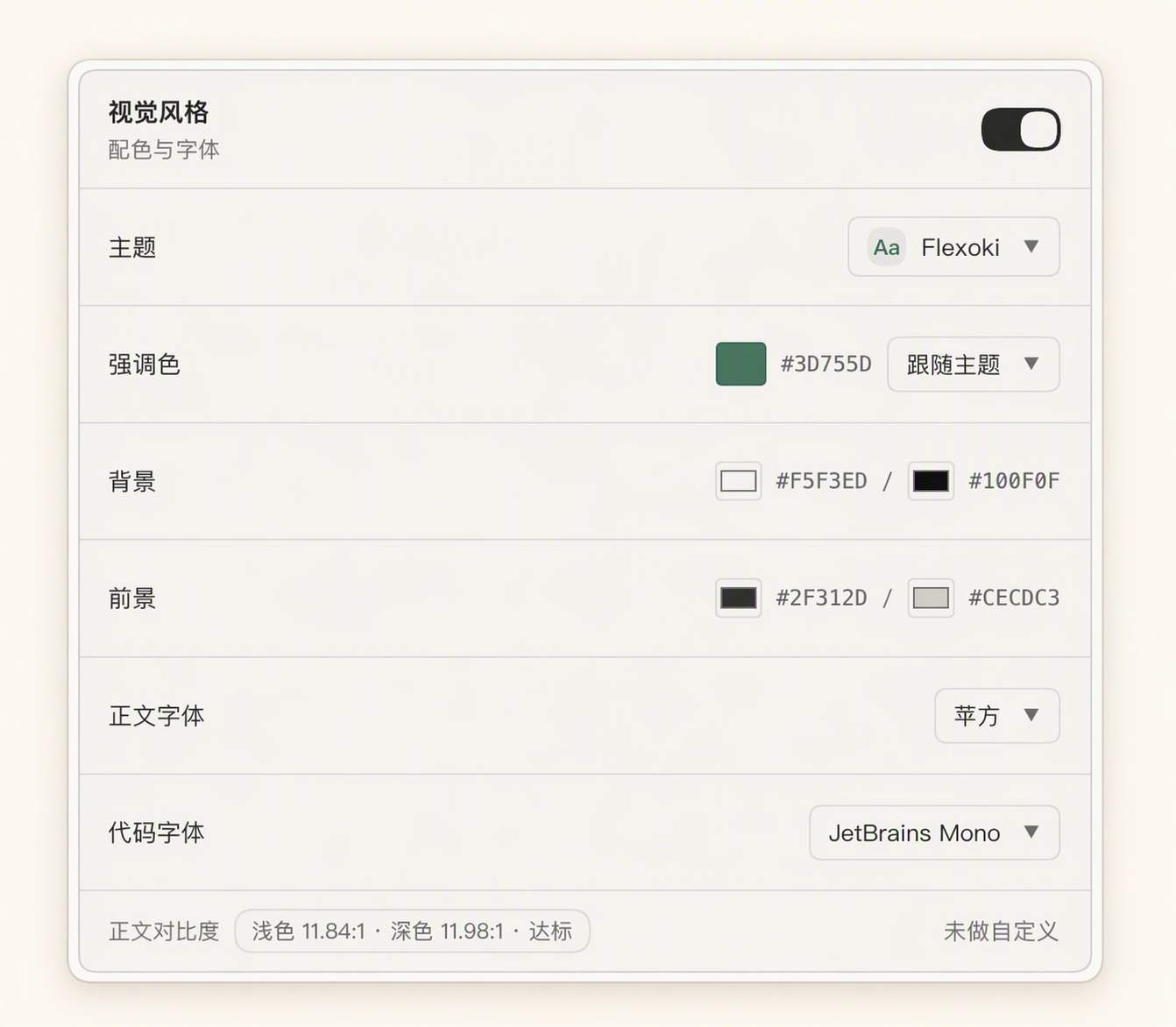Click the 配色与字体 subtitle

point(164,150)
